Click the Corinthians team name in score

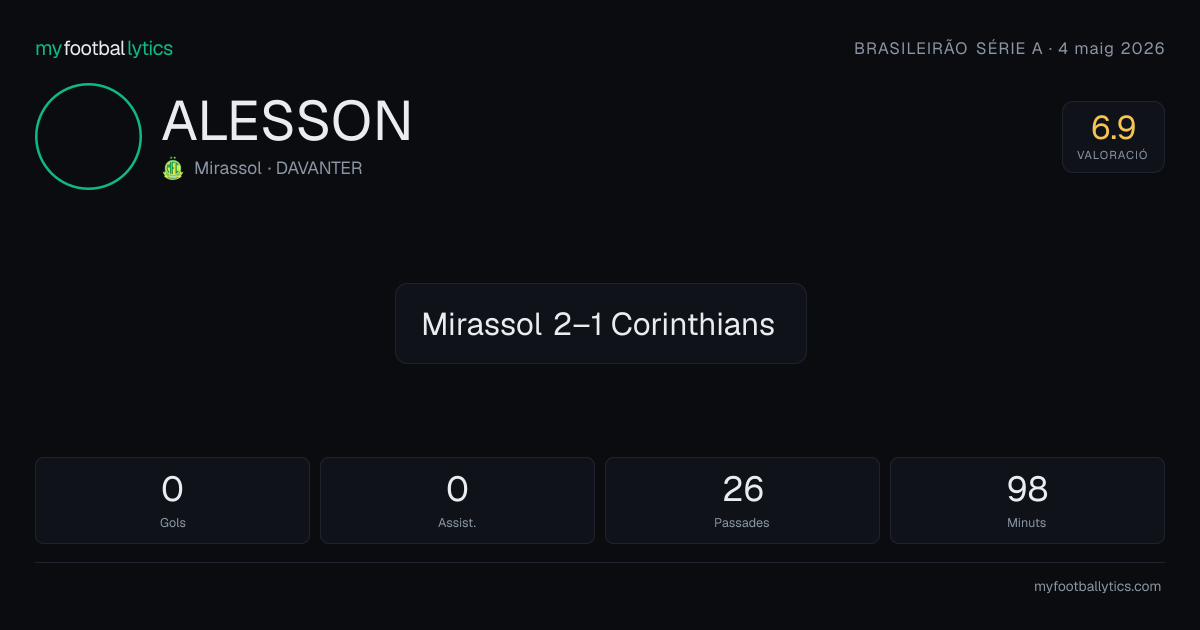(x=692, y=324)
